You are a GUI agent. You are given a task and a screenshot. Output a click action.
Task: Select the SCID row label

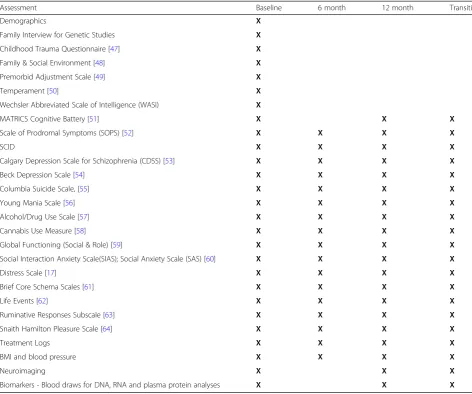[x=7, y=147]
